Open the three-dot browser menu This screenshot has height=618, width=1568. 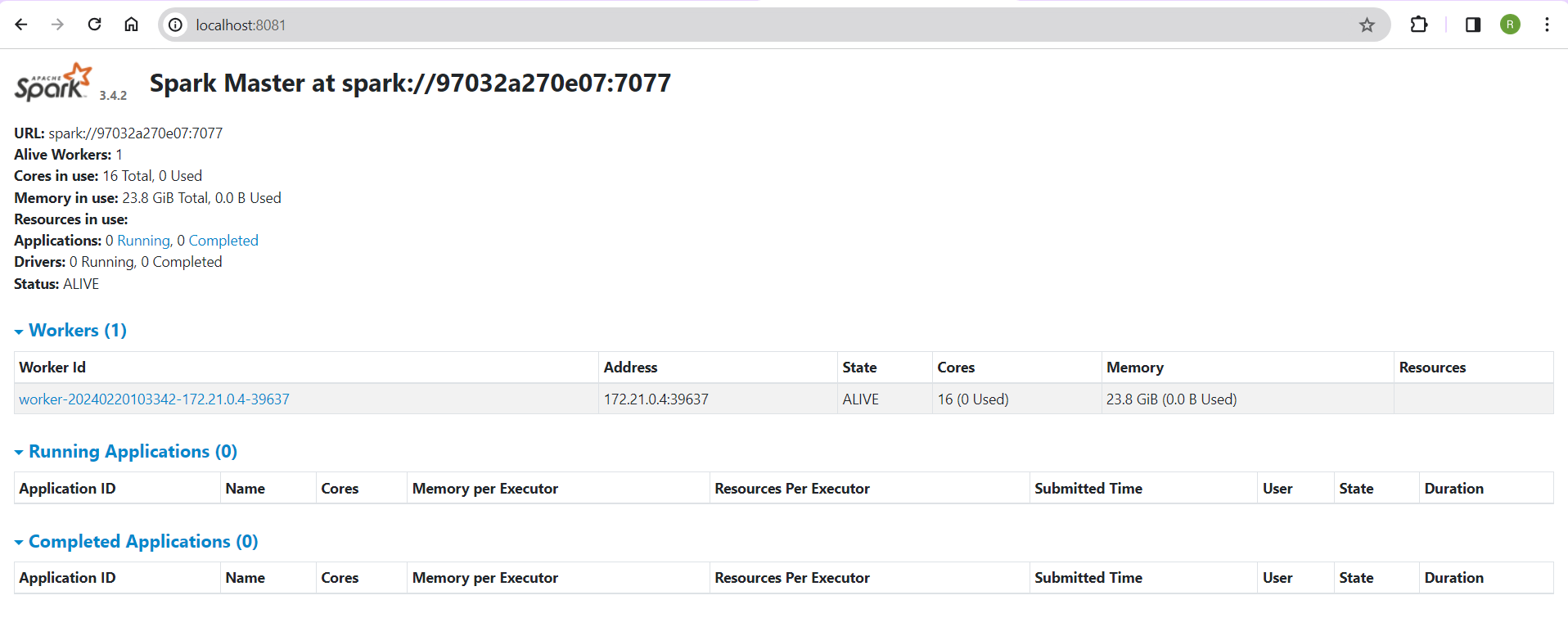1547,25
